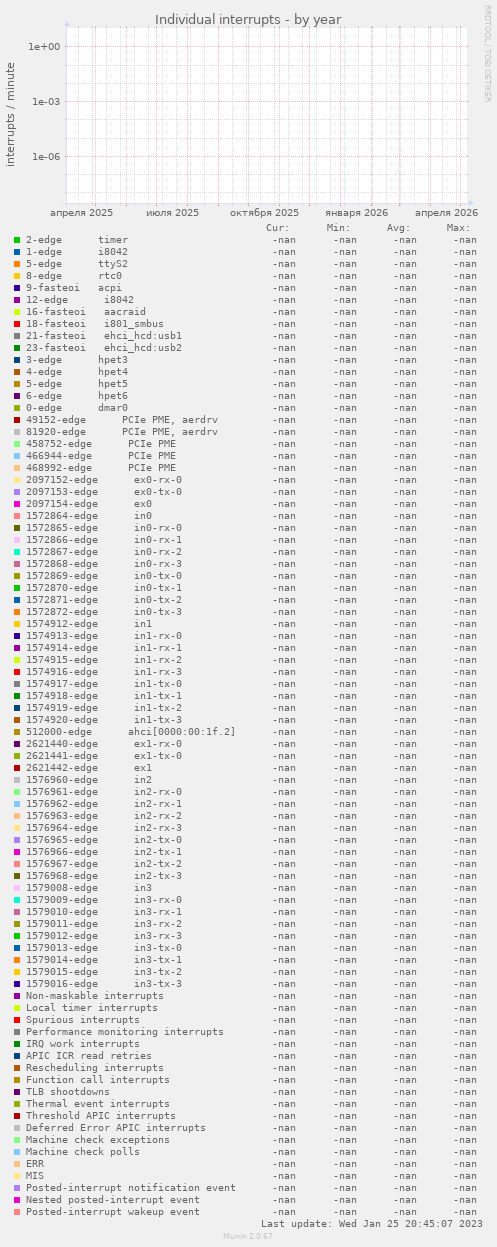Click the Cur: column header
Viewport: 497px width, 1247px height.
278,228
